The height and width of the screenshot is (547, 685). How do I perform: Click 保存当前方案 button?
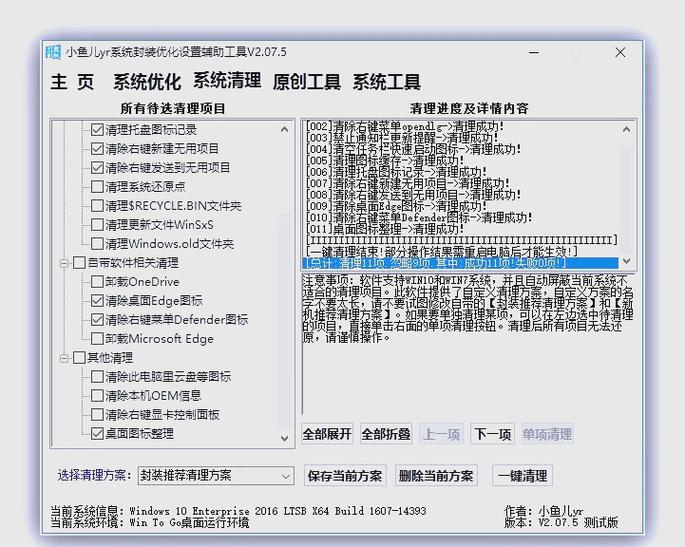(x=345, y=476)
